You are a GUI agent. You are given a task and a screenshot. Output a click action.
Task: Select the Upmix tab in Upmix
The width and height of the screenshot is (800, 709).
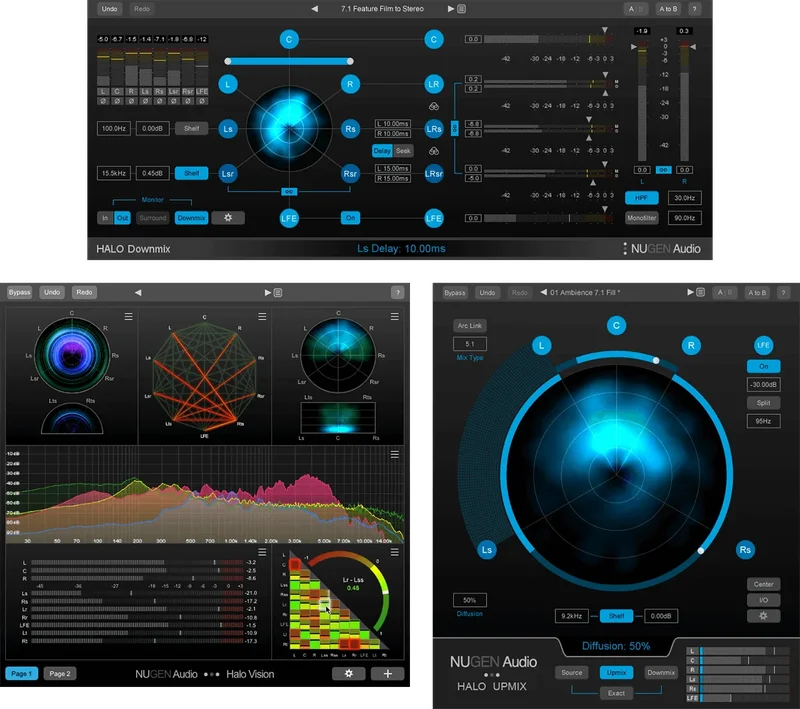pos(616,672)
